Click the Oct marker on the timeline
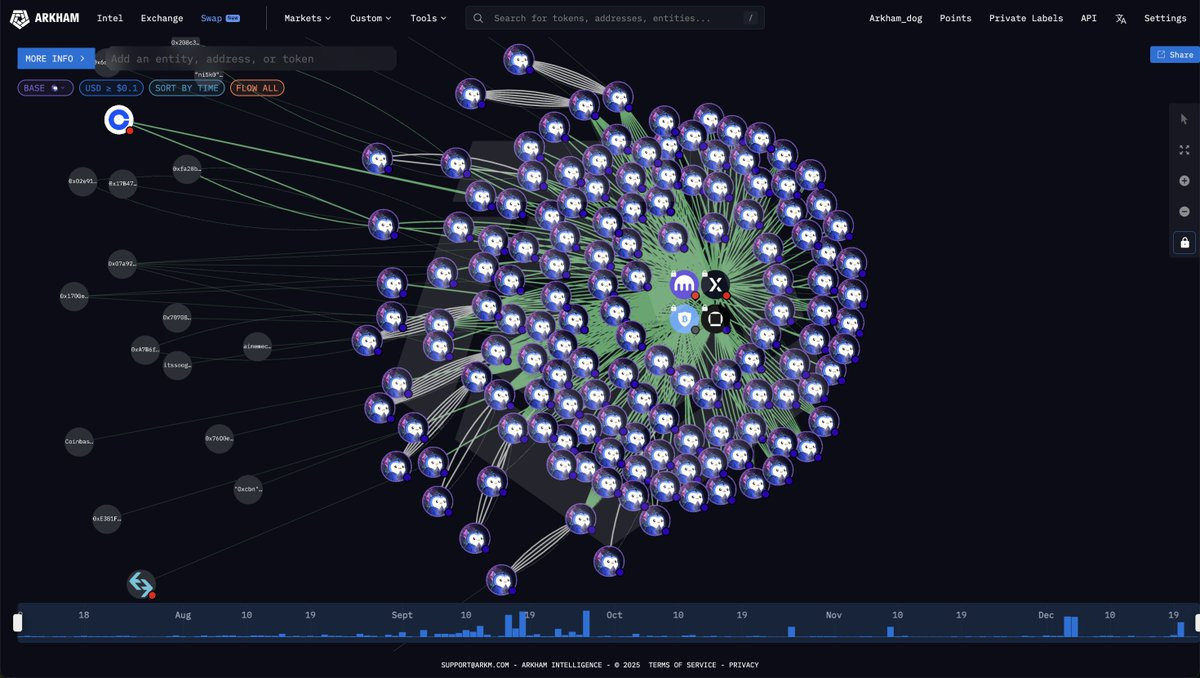The height and width of the screenshot is (678, 1200). (614, 615)
